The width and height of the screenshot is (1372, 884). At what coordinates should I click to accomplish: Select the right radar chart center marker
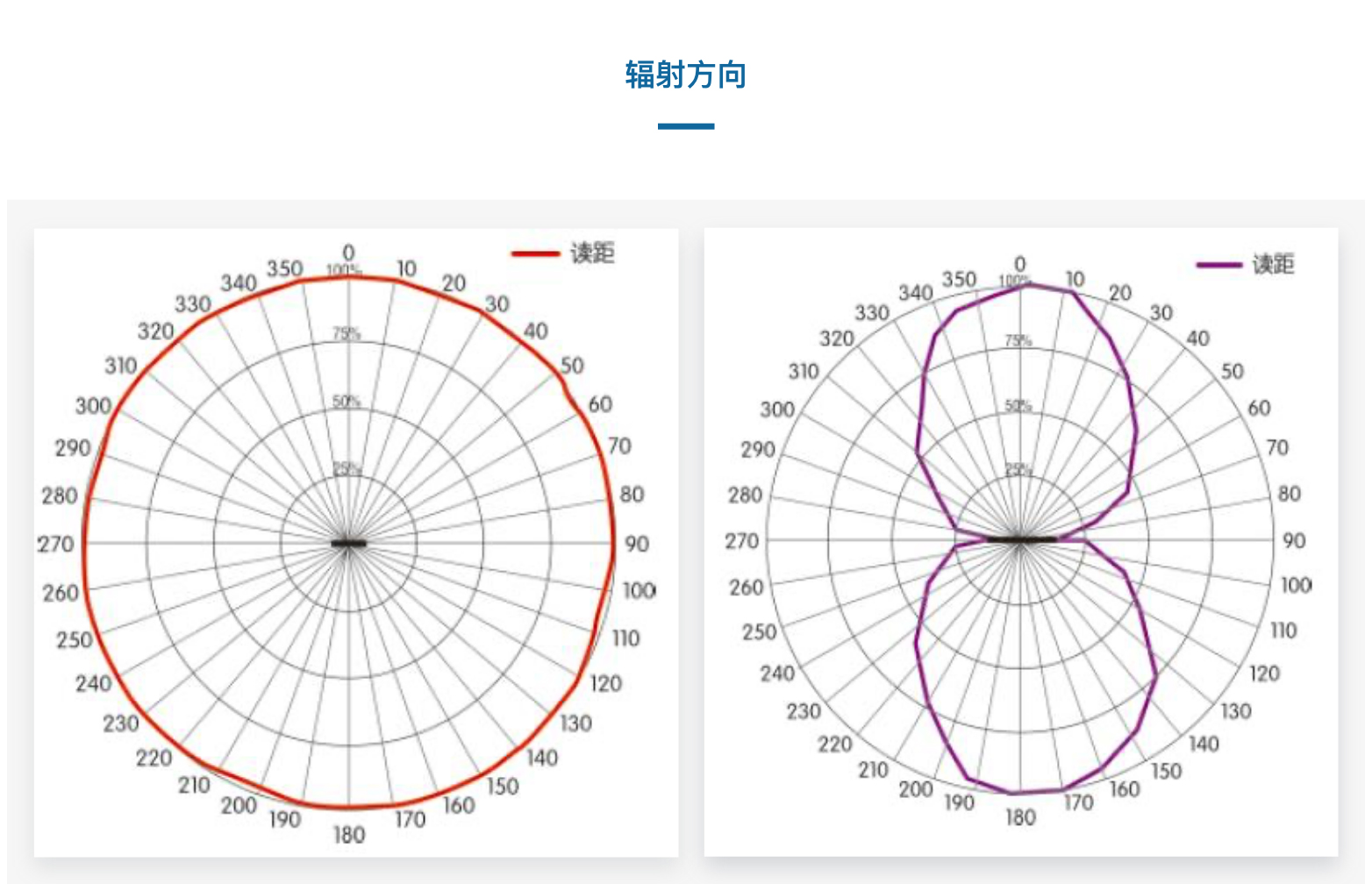click(x=1023, y=539)
